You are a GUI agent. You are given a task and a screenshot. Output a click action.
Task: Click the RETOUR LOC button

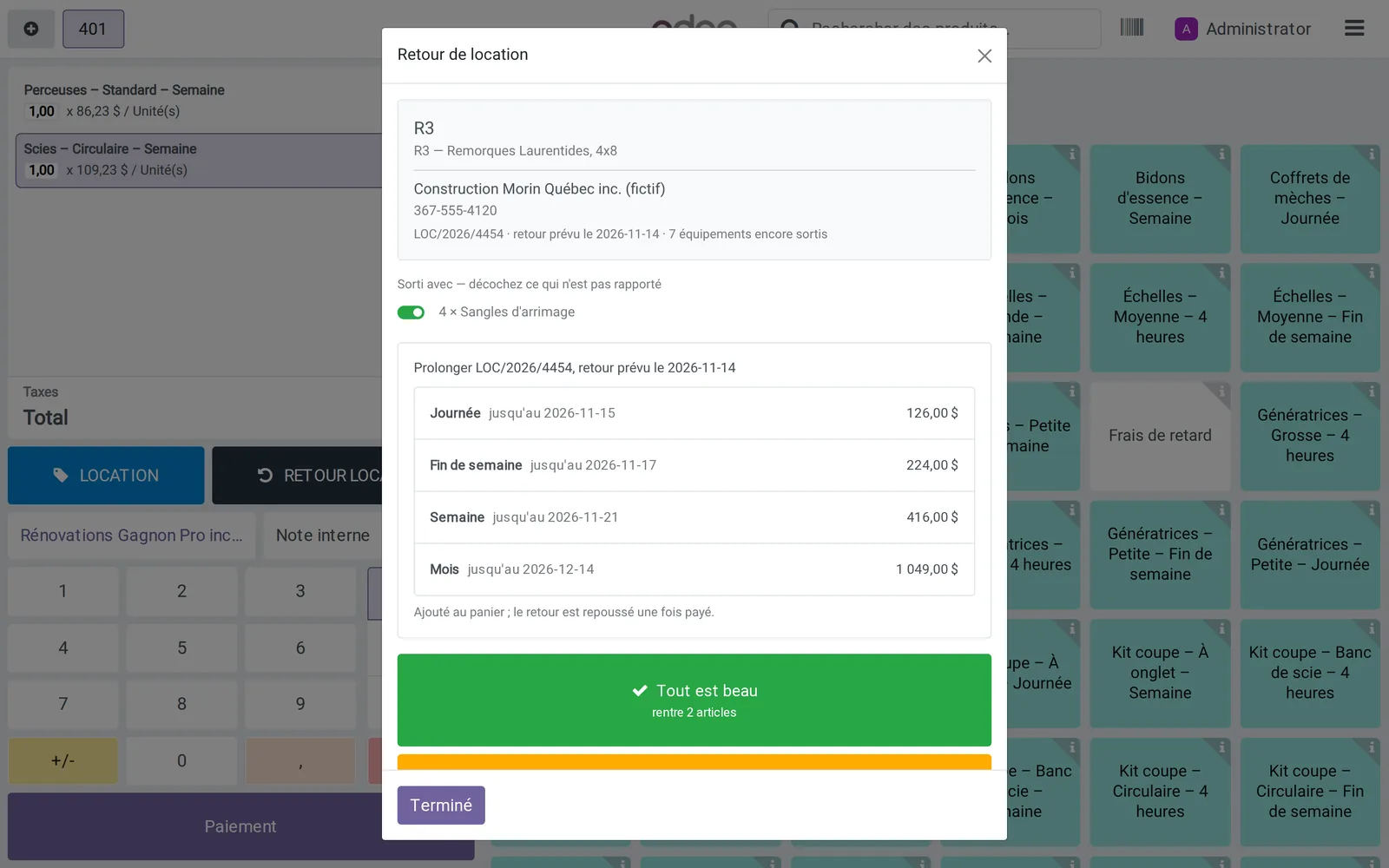(297, 476)
